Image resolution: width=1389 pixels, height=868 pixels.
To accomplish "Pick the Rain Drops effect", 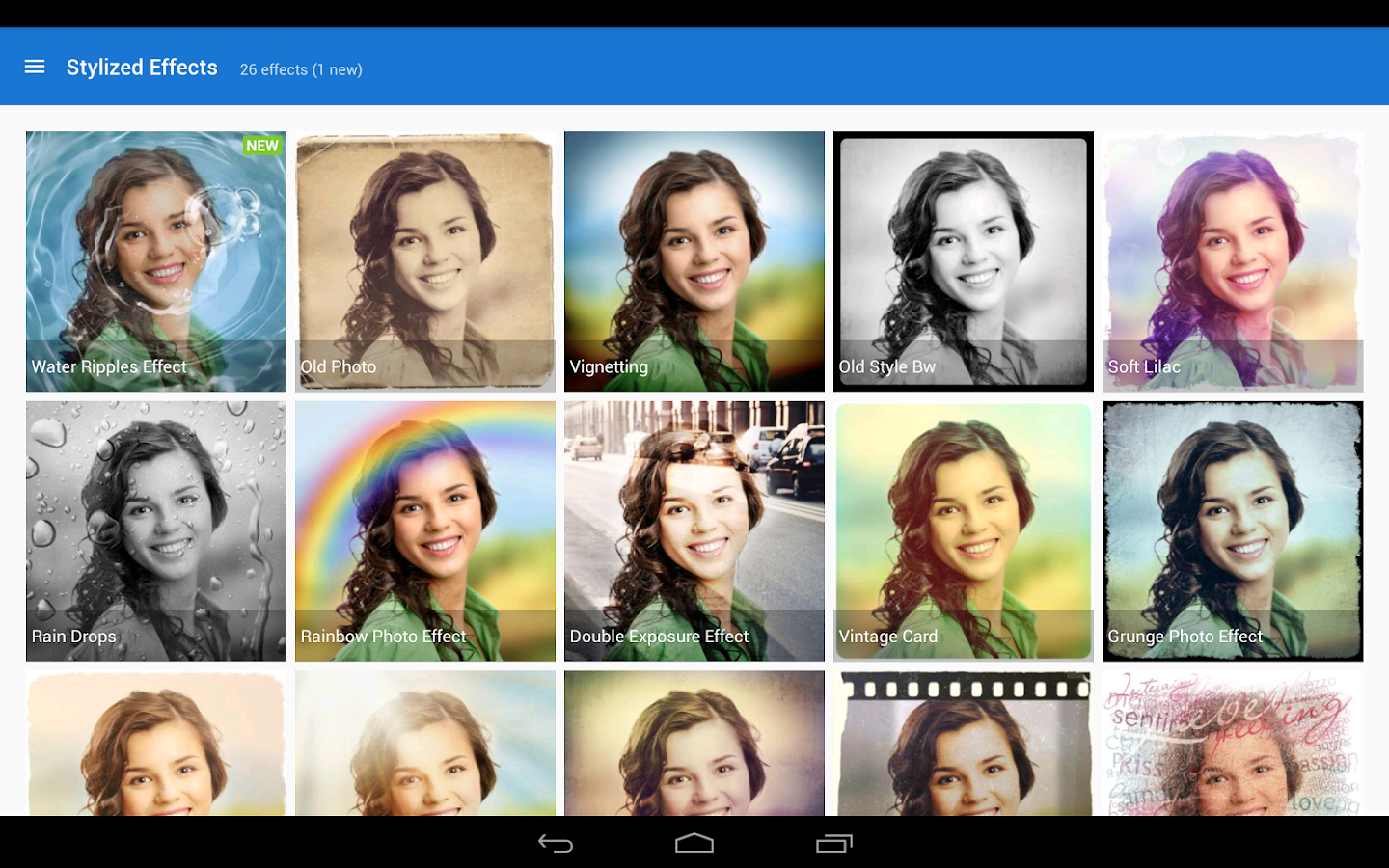I will point(156,531).
